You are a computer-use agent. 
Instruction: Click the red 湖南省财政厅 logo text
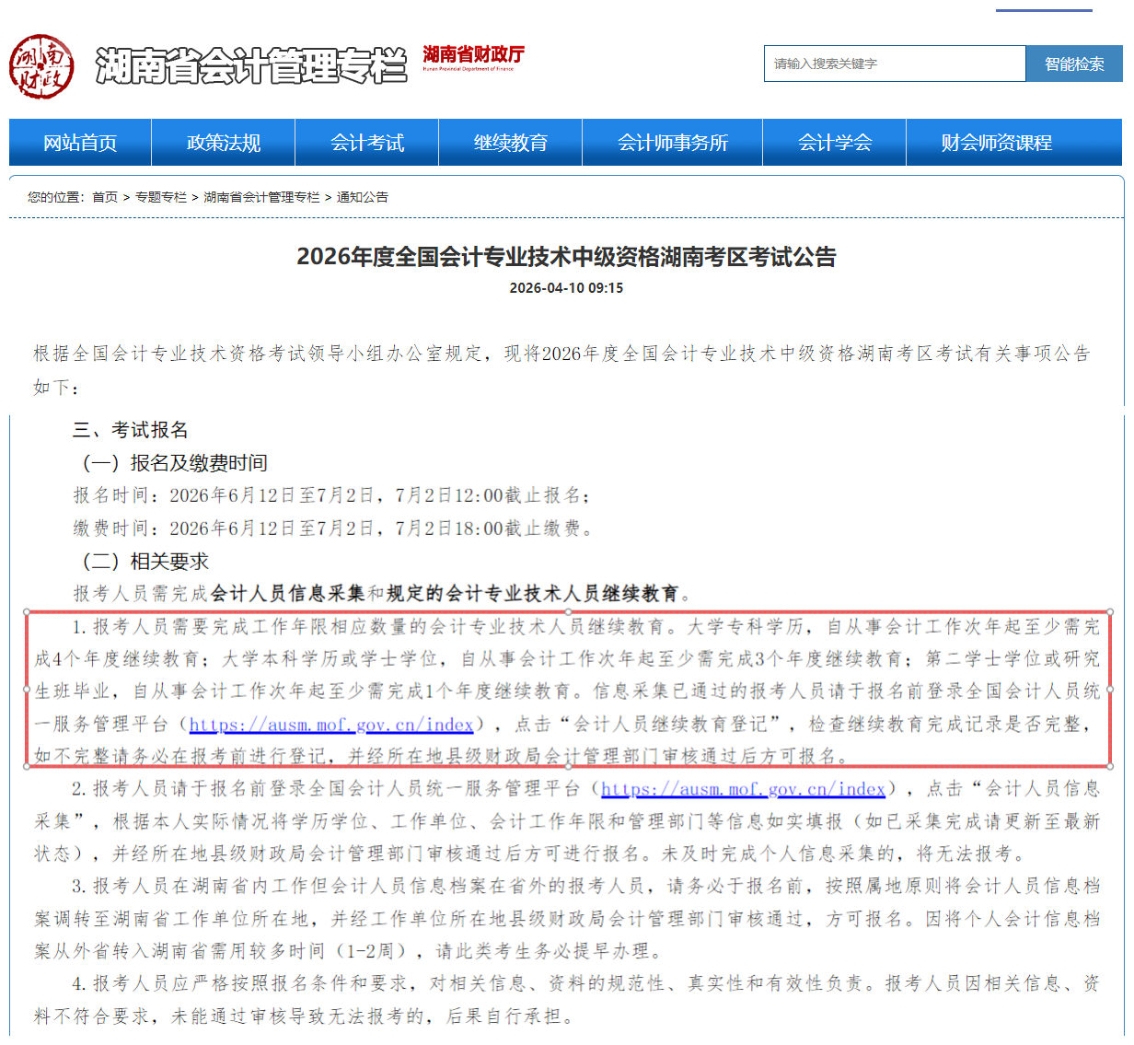click(473, 57)
